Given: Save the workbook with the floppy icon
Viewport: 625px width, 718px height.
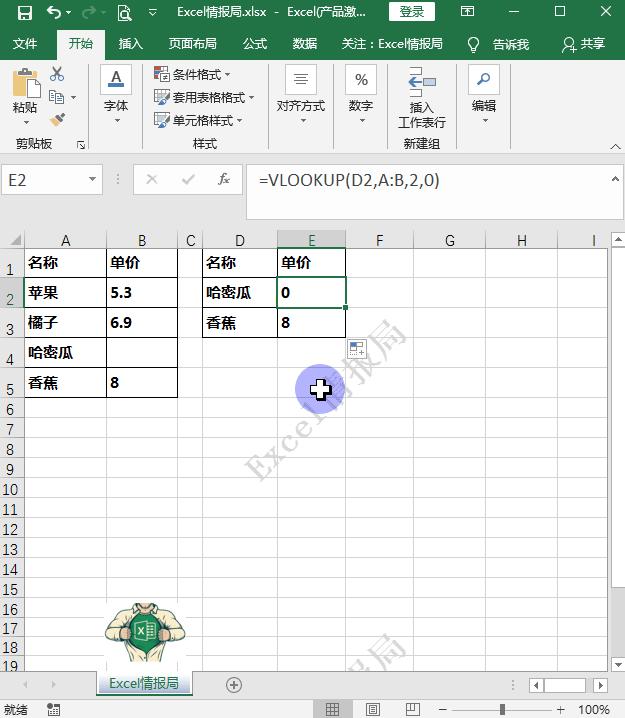Looking at the screenshot, I should tap(25, 12).
